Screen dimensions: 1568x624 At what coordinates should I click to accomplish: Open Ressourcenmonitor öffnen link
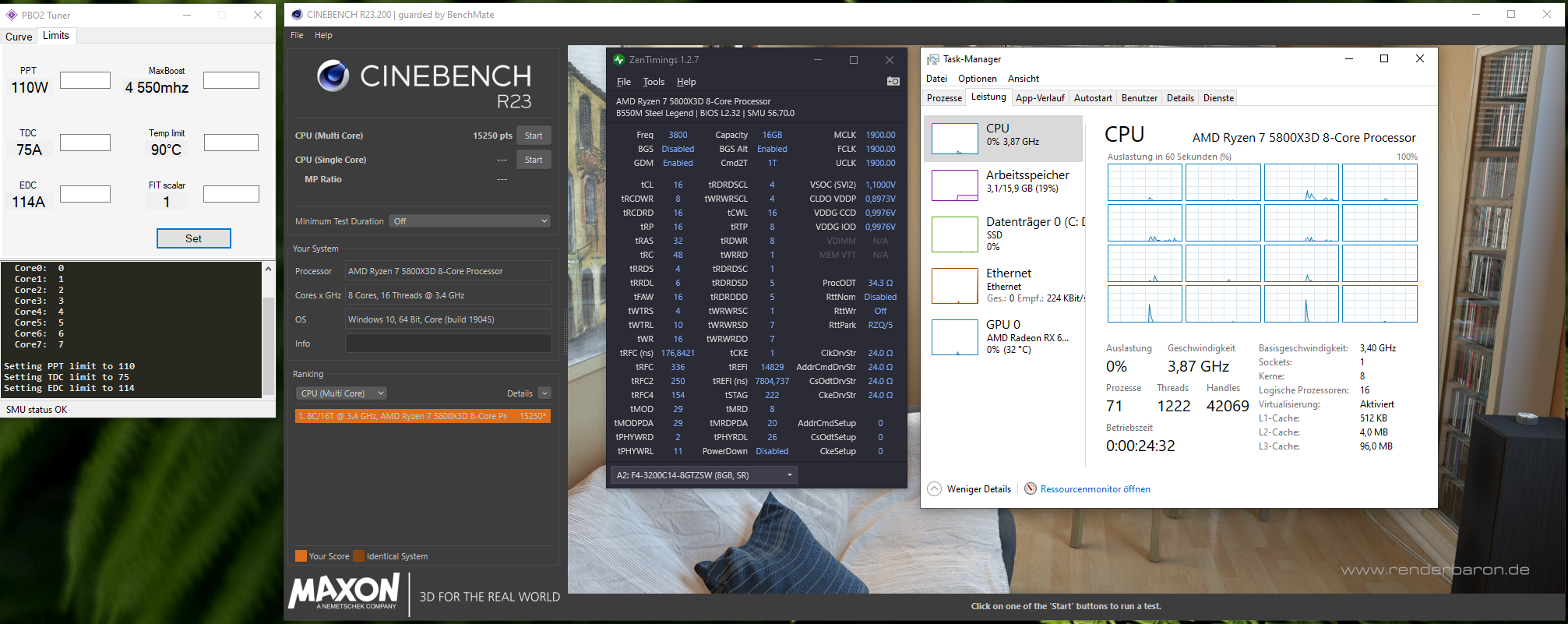(x=1095, y=489)
